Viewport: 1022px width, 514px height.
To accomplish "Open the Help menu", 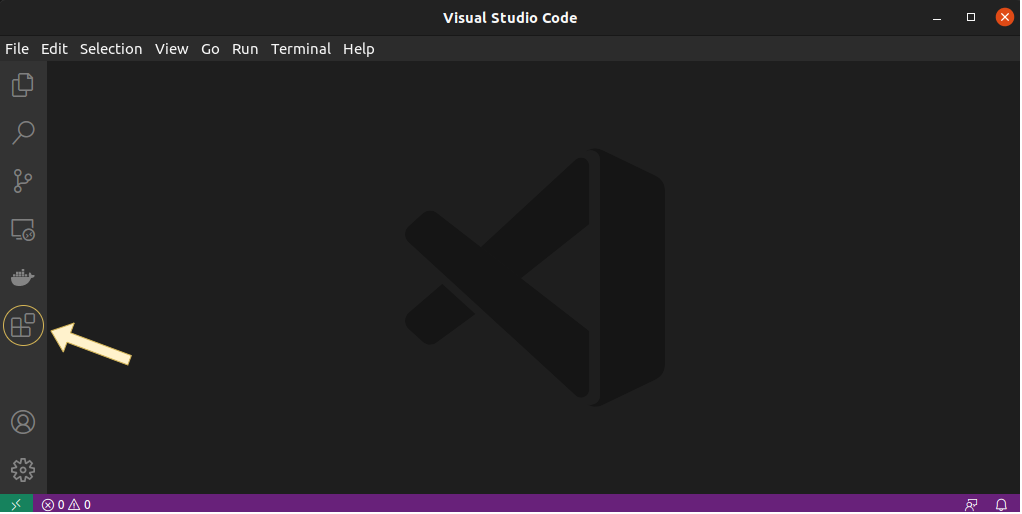I will tap(358, 49).
